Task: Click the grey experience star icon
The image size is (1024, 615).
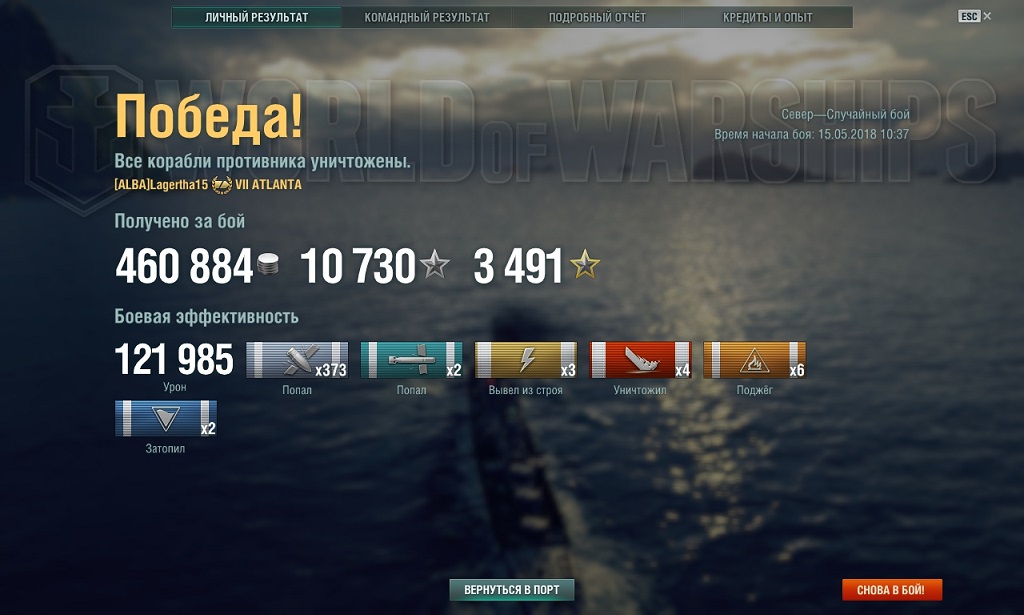Action: 434,265
